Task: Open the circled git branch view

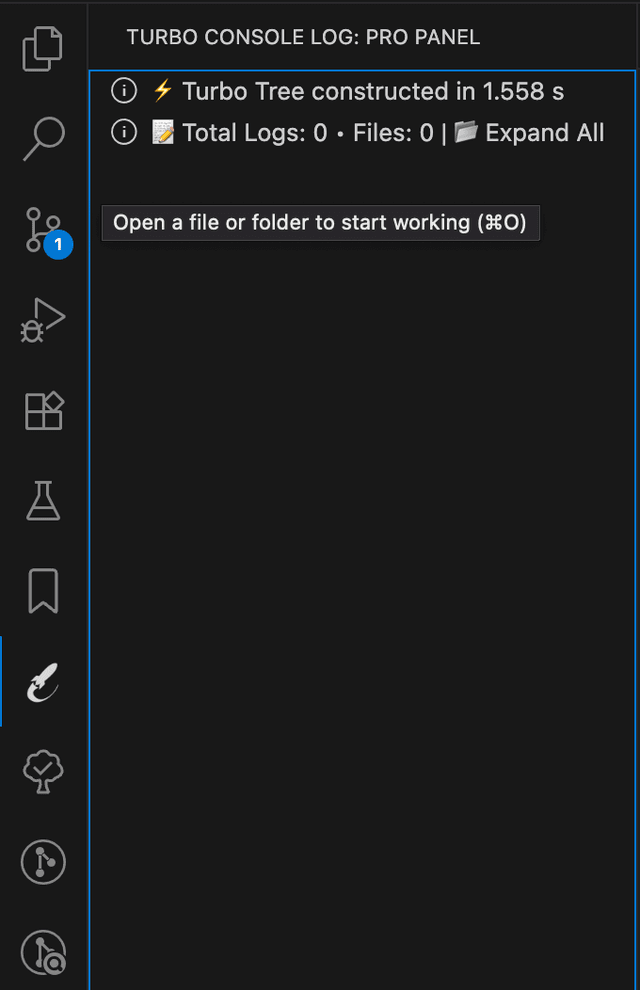Action: tap(43, 862)
